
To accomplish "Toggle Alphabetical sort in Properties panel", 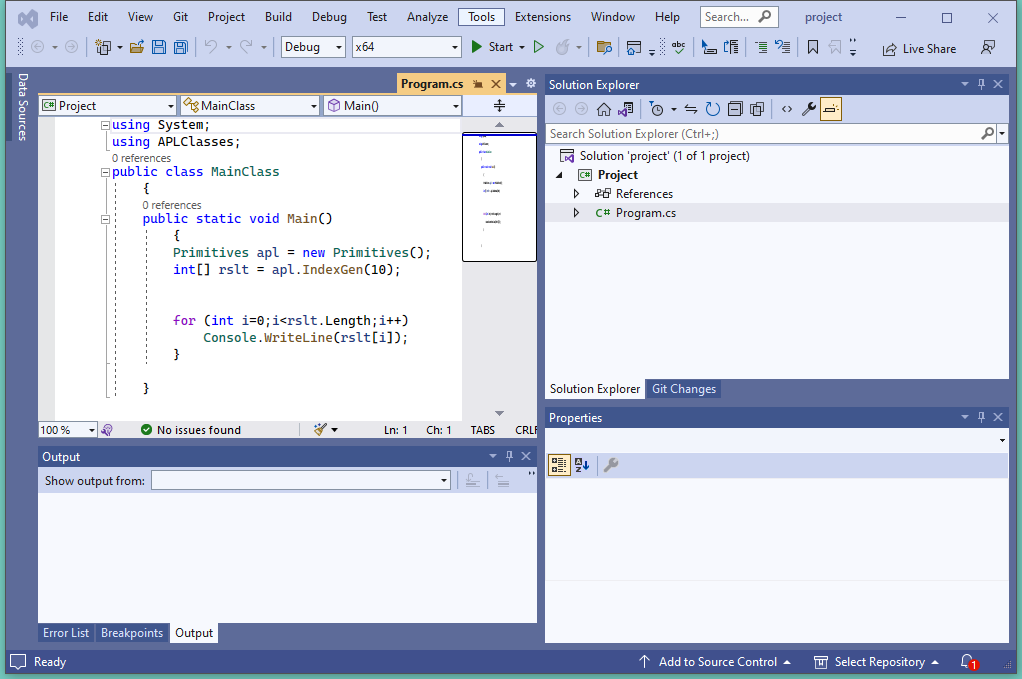I will (x=582, y=465).
